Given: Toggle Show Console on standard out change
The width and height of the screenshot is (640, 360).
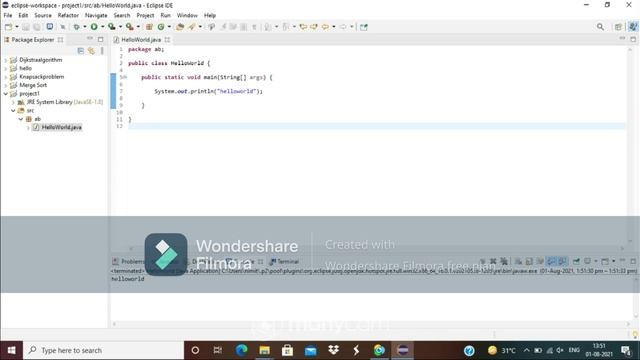Looking at the screenshot, I should [x=551, y=261].
